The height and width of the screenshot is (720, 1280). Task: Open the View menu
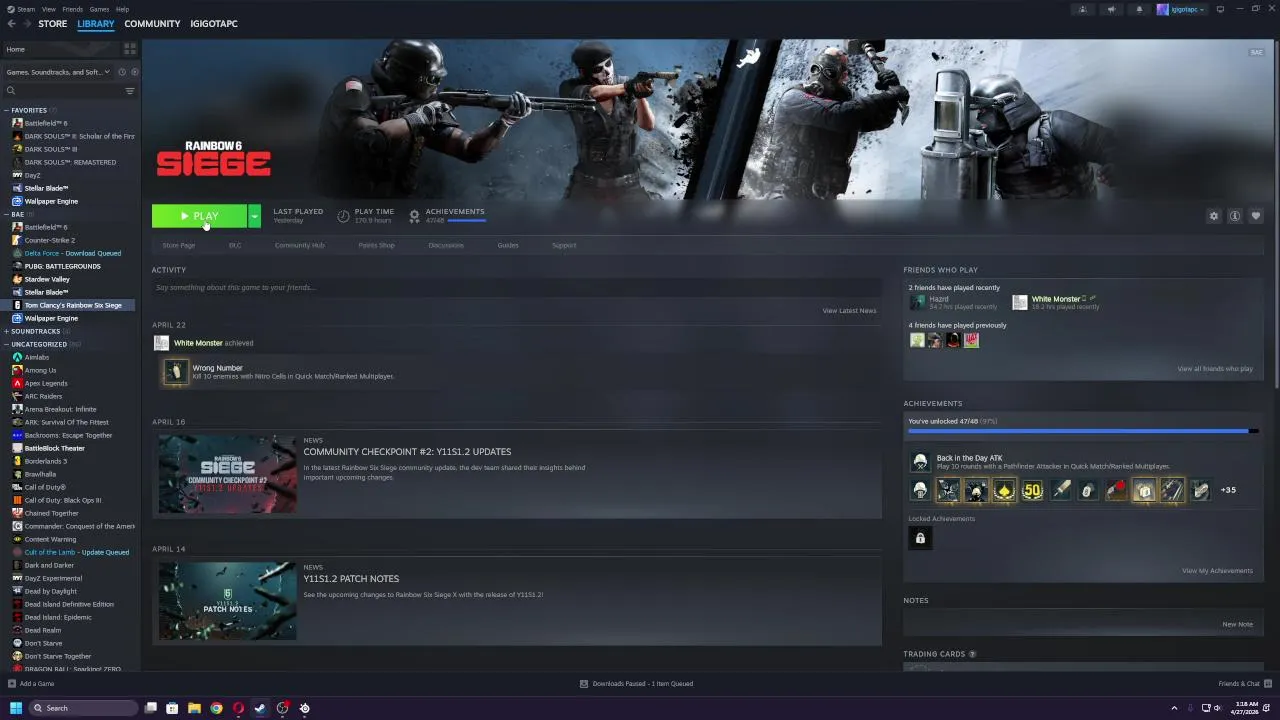[48, 9]
